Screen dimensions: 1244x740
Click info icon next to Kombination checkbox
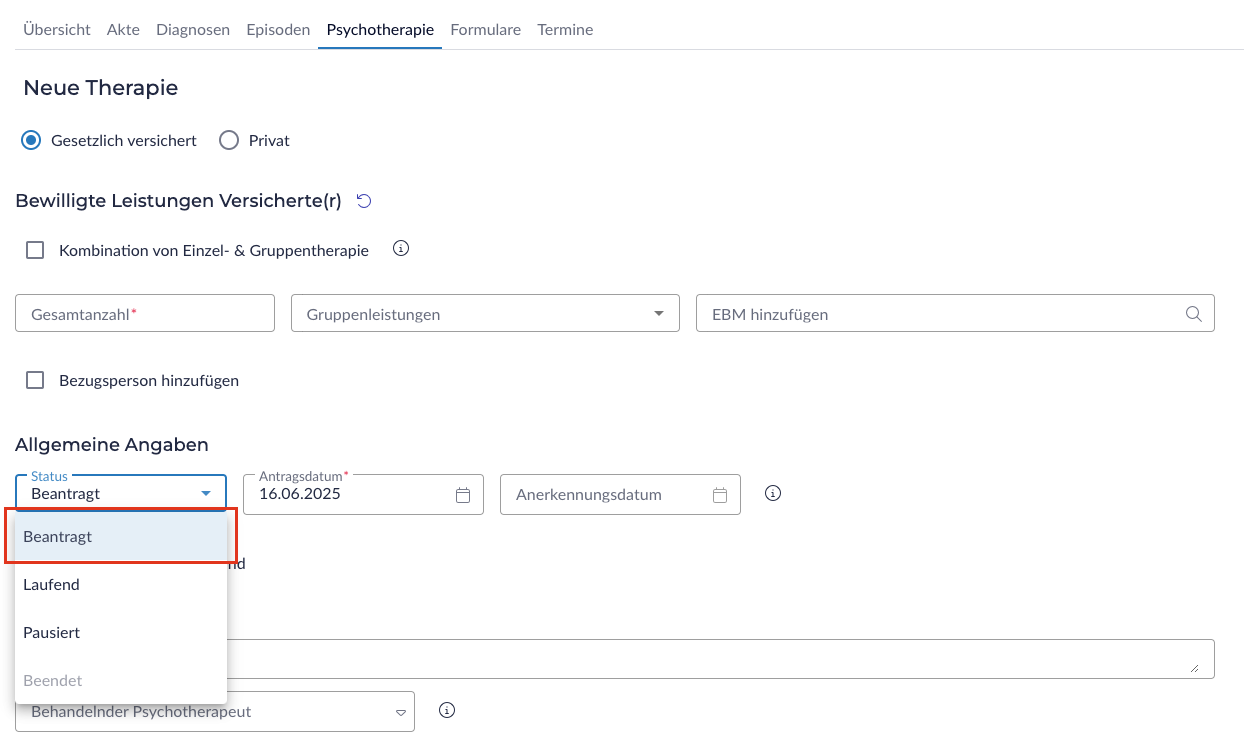401,249
